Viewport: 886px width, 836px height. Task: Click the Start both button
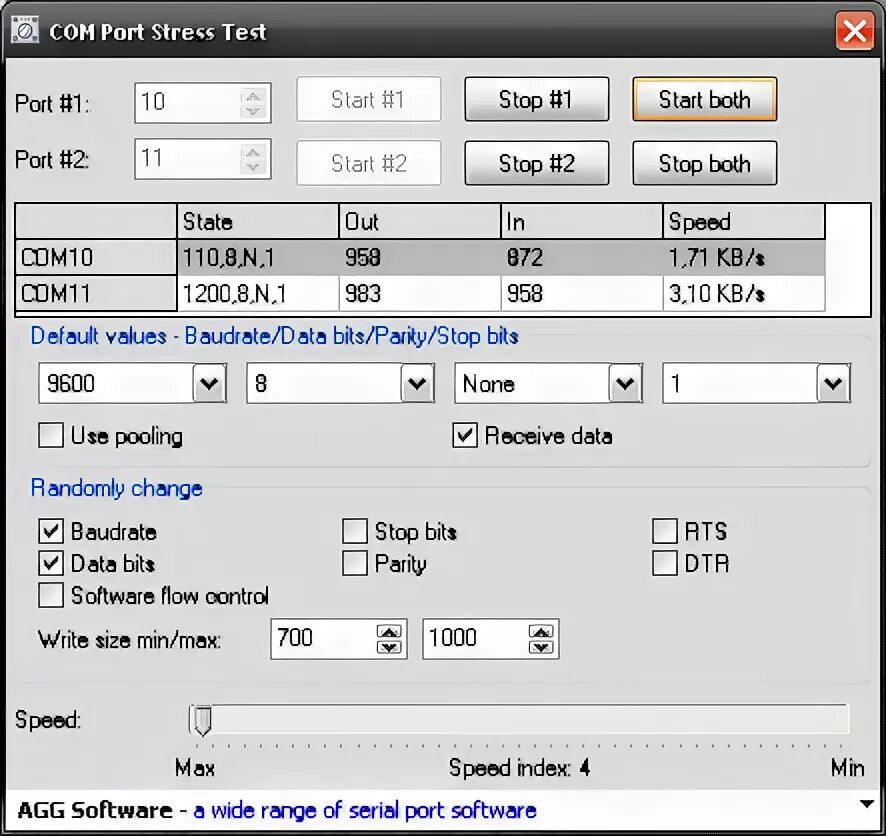(x=705, y=99)
